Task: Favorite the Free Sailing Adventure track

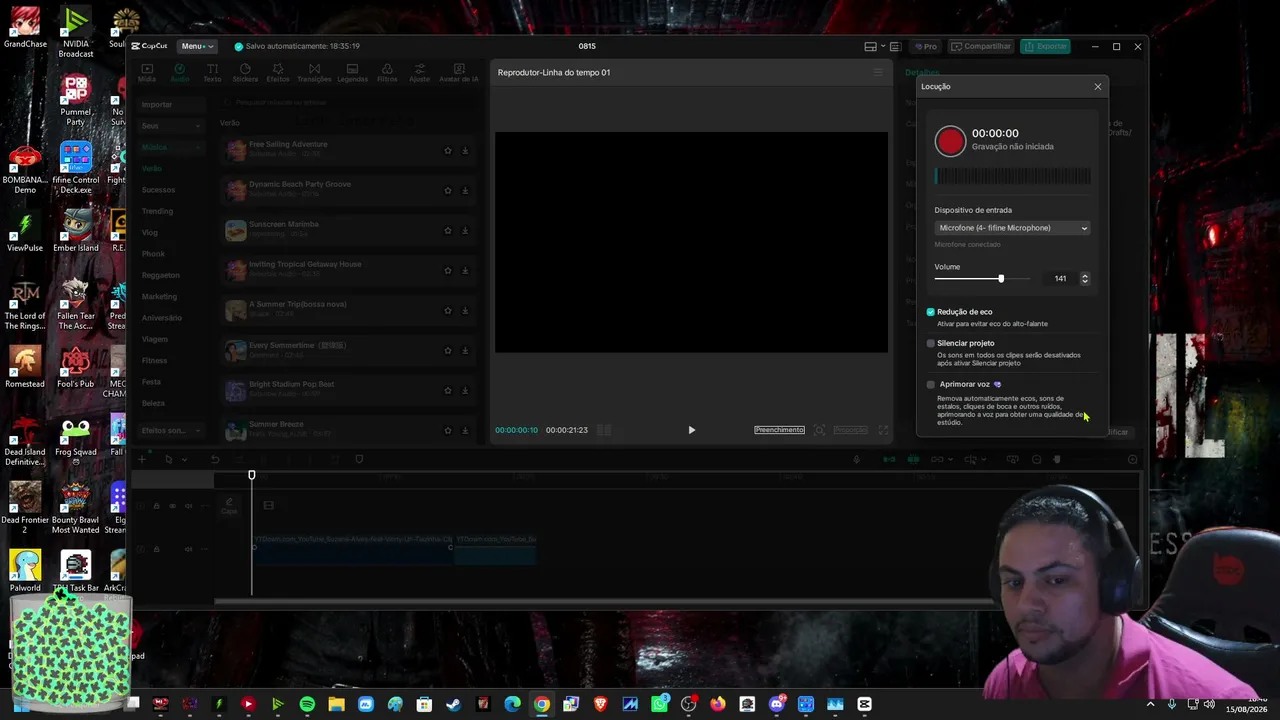Action: pos(448,150)
